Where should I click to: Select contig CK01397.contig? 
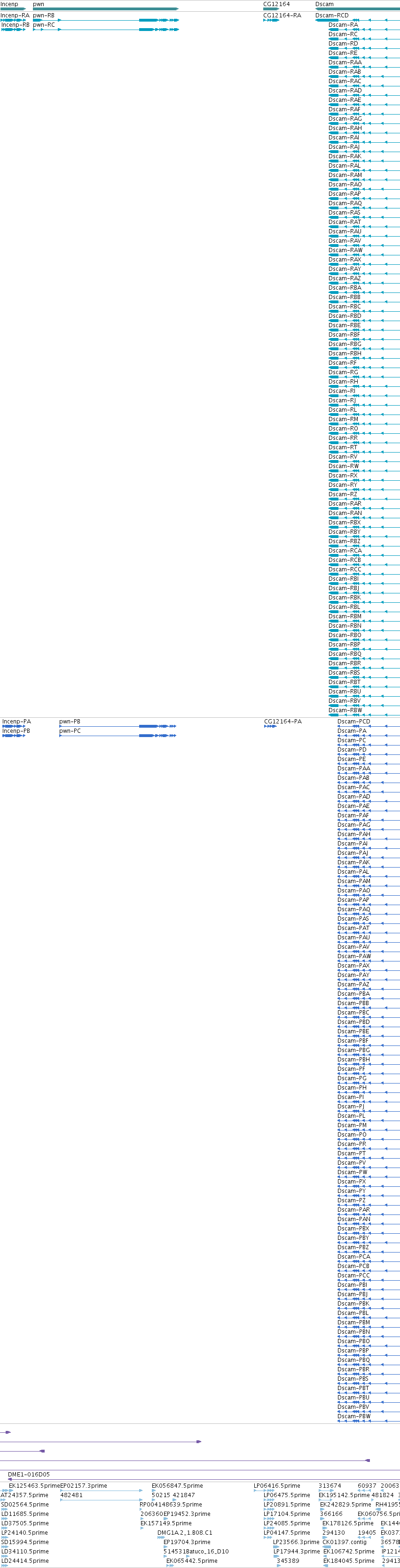click(345, 1542)
